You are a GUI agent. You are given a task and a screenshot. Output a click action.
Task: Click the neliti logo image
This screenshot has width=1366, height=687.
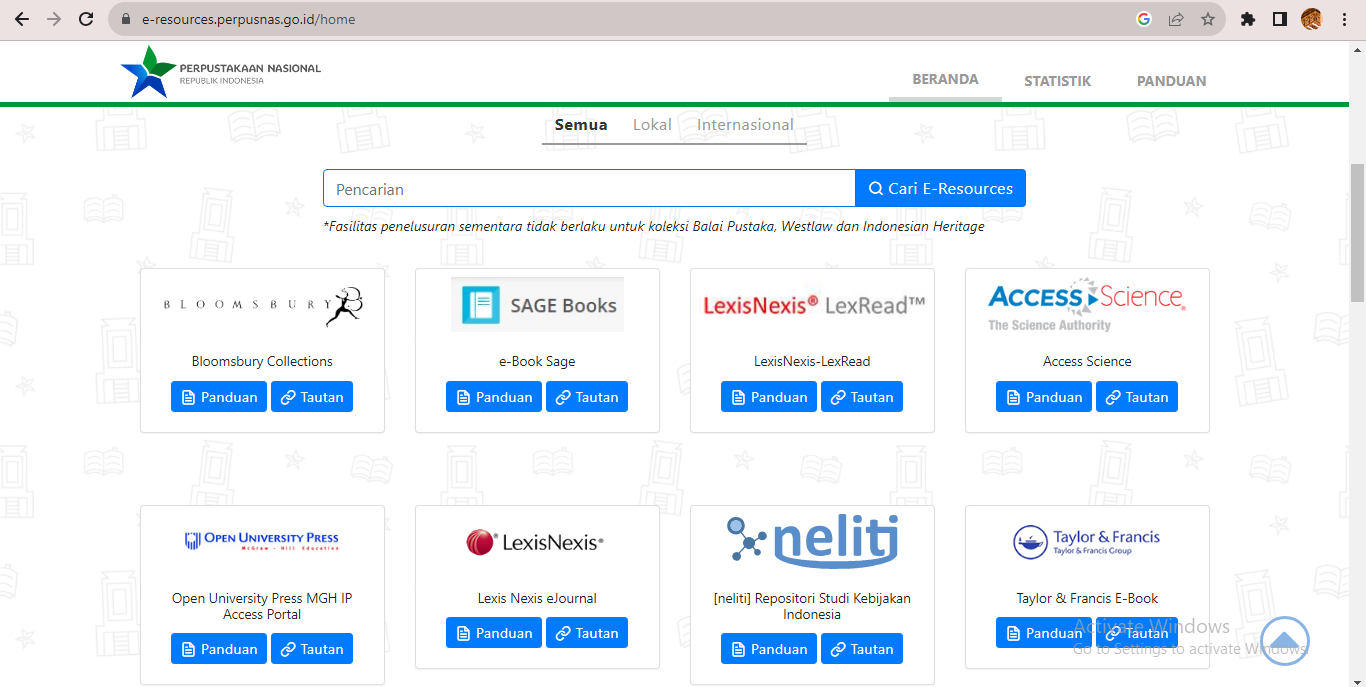812,541
